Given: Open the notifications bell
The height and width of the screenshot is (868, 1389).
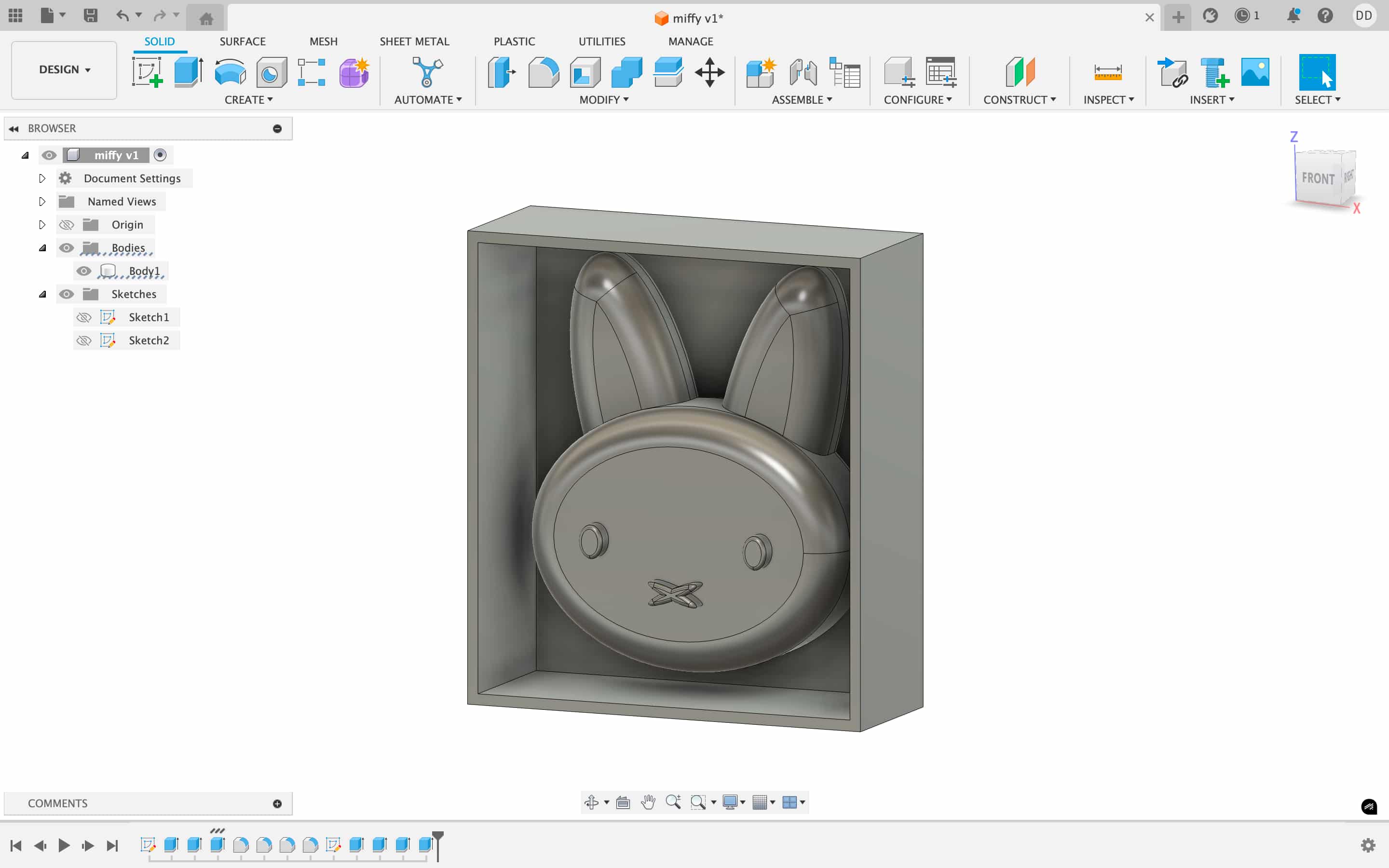Looking at the screenshot, I should pos(1293,15).
